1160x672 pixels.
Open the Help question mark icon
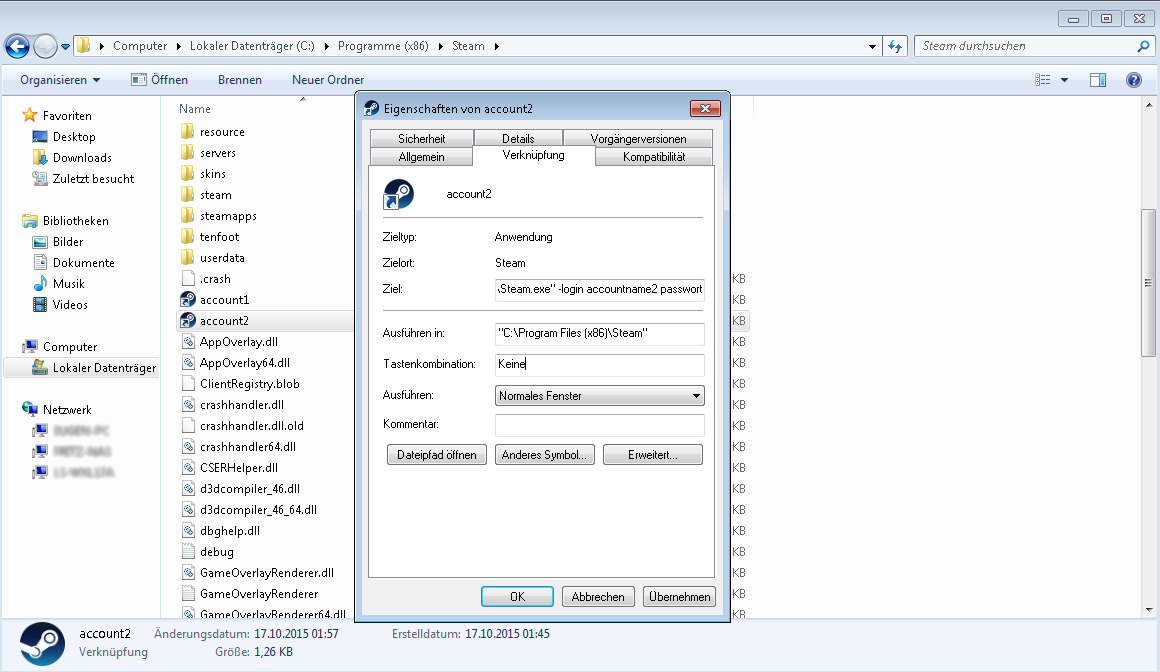(1133, 80)
